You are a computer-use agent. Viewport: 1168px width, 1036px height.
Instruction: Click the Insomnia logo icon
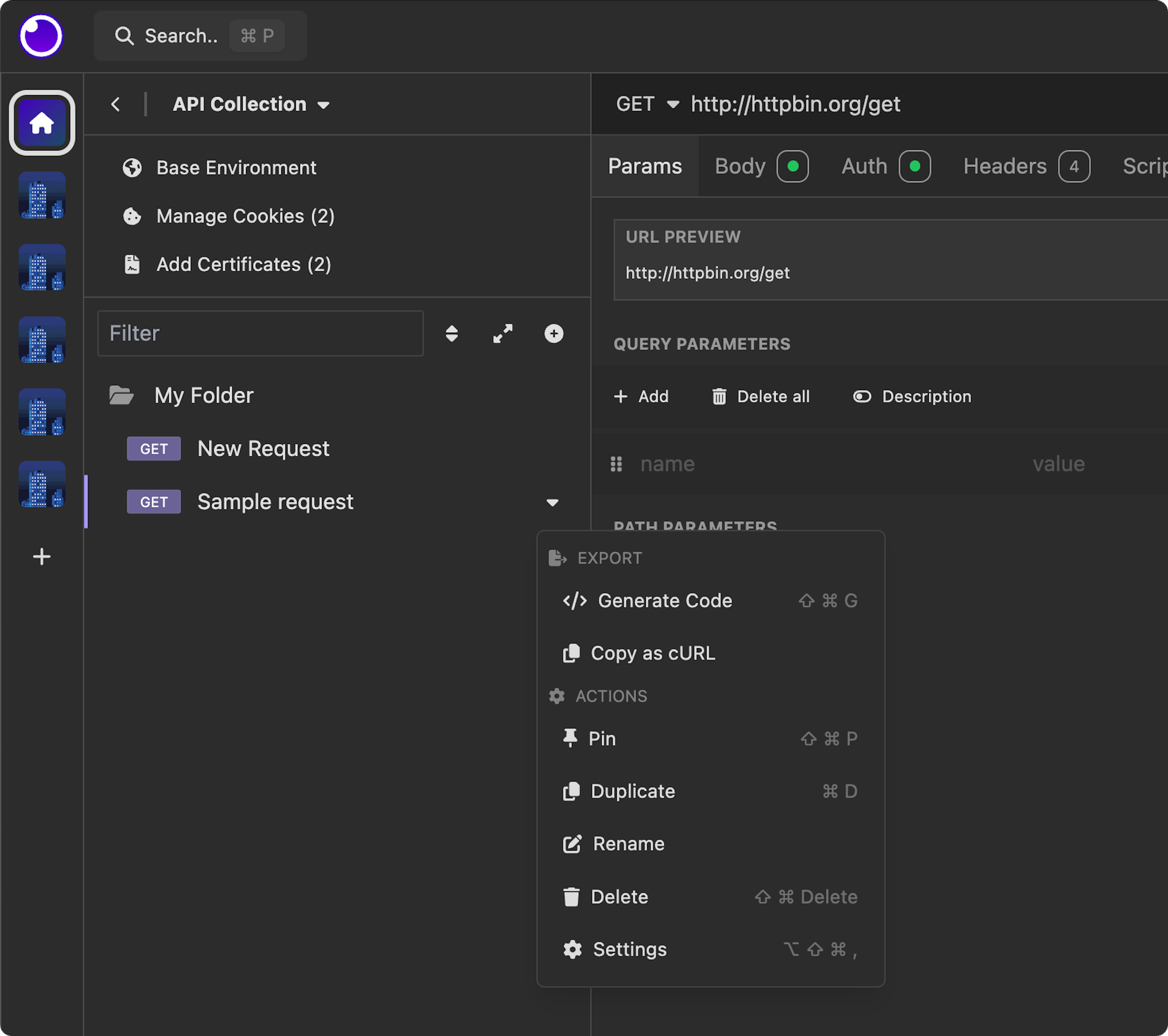pyautogui.click(x=41, y=36)
